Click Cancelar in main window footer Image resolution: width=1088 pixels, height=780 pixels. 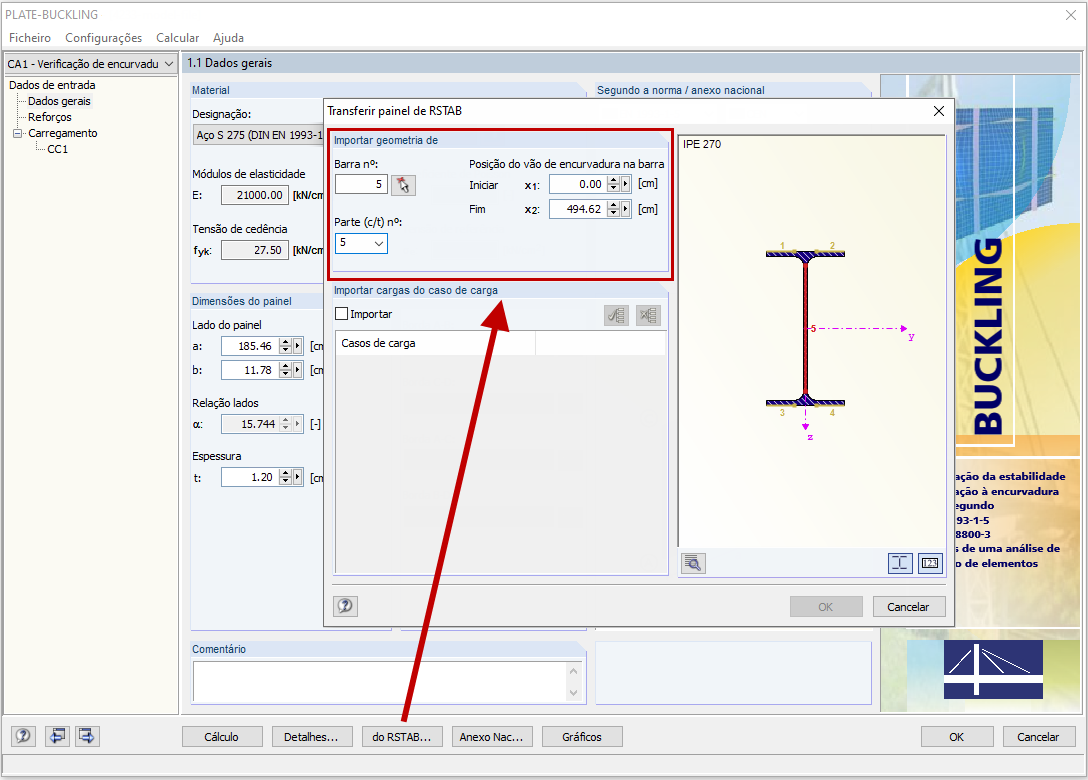tap(1039, 736)
